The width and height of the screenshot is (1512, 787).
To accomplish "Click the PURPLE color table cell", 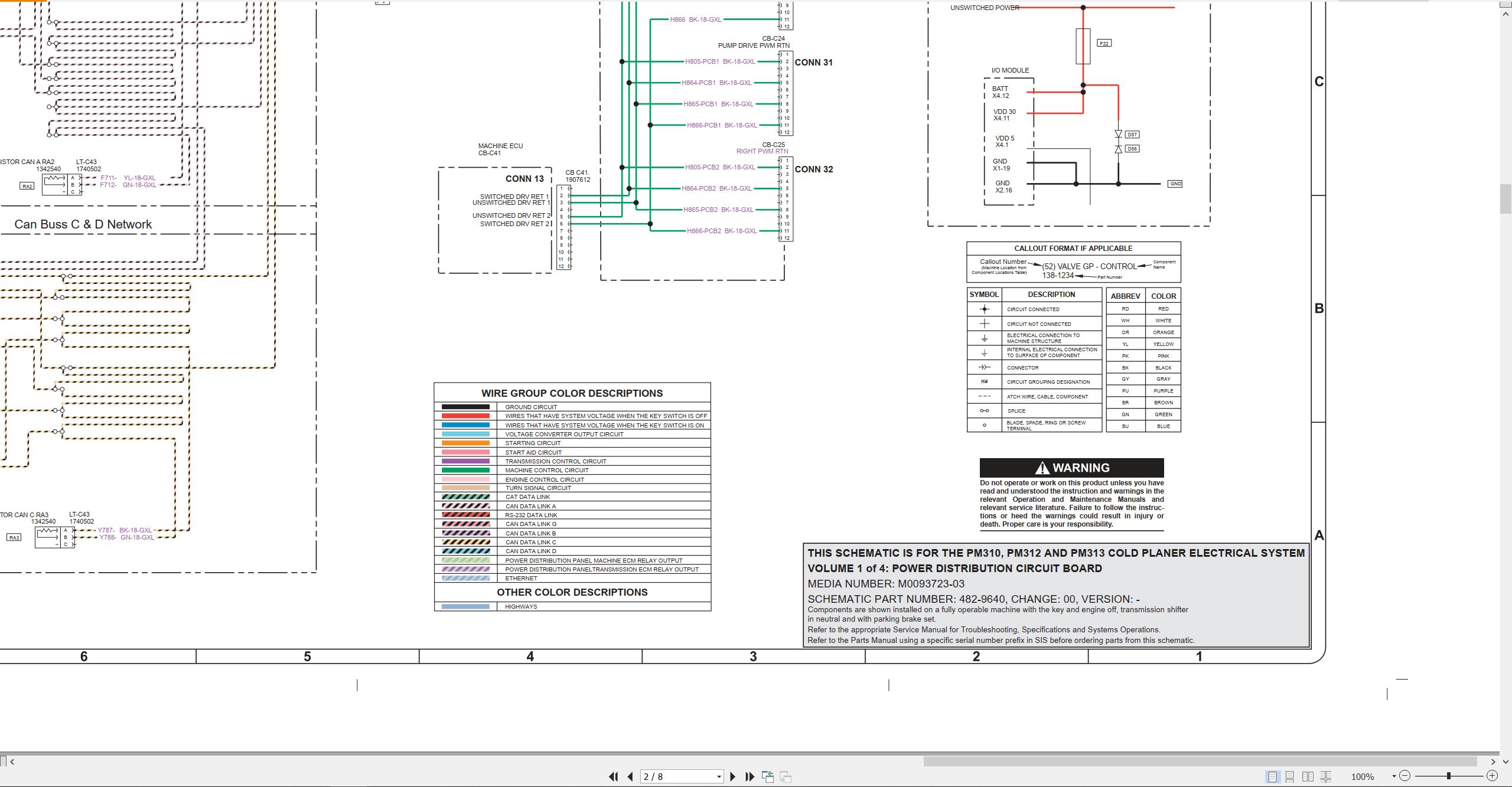I will pyautogui.click(x=1163, y=391).
